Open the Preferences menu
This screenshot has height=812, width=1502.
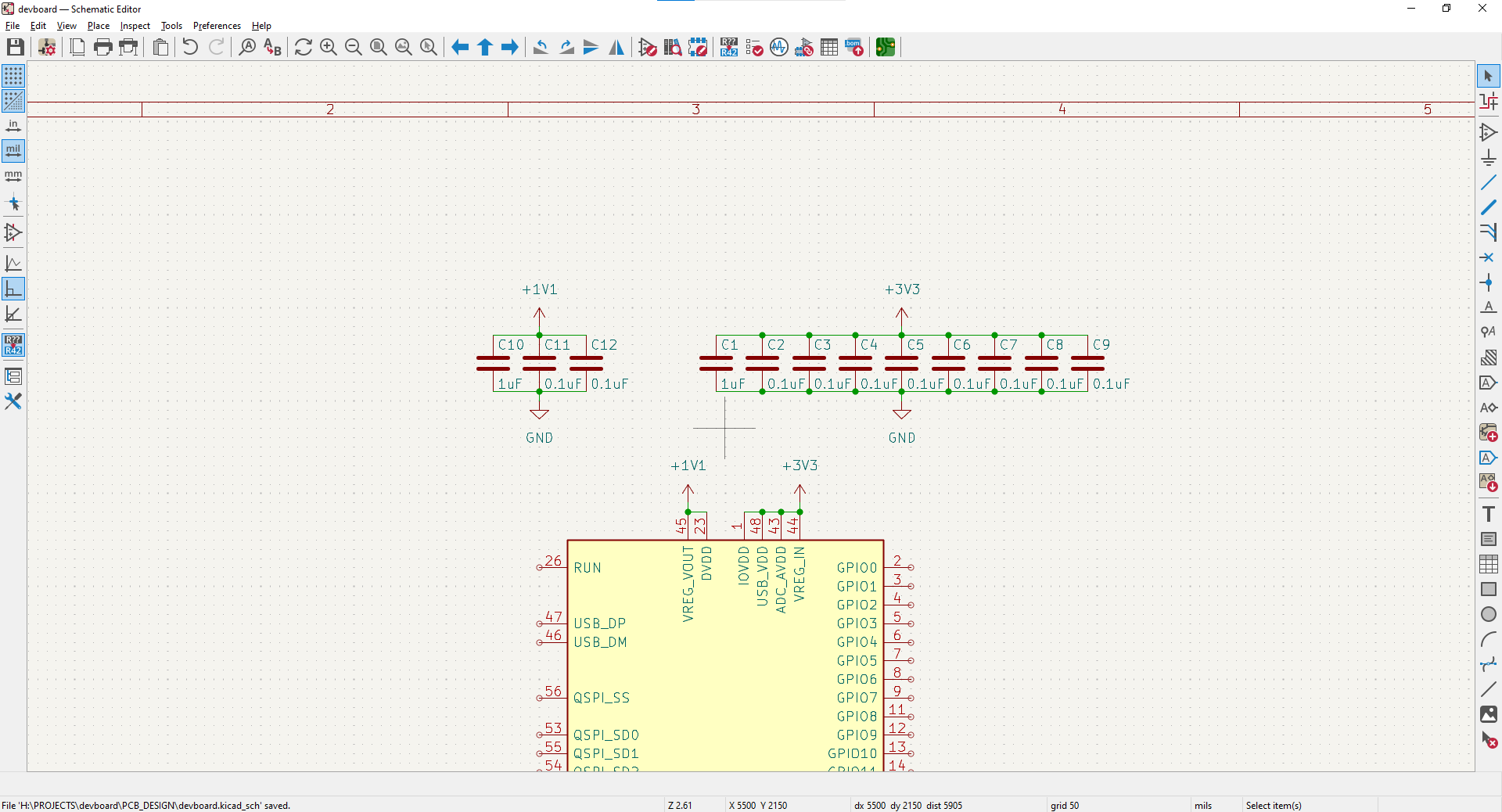tap(217, 26)
